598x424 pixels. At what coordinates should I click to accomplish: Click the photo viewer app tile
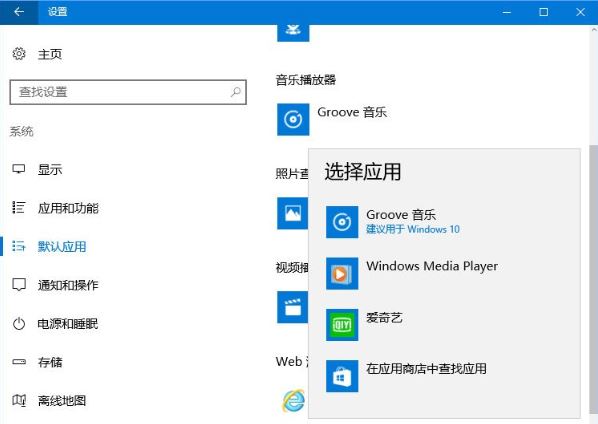pyautogui.click(x=293, y=213)
